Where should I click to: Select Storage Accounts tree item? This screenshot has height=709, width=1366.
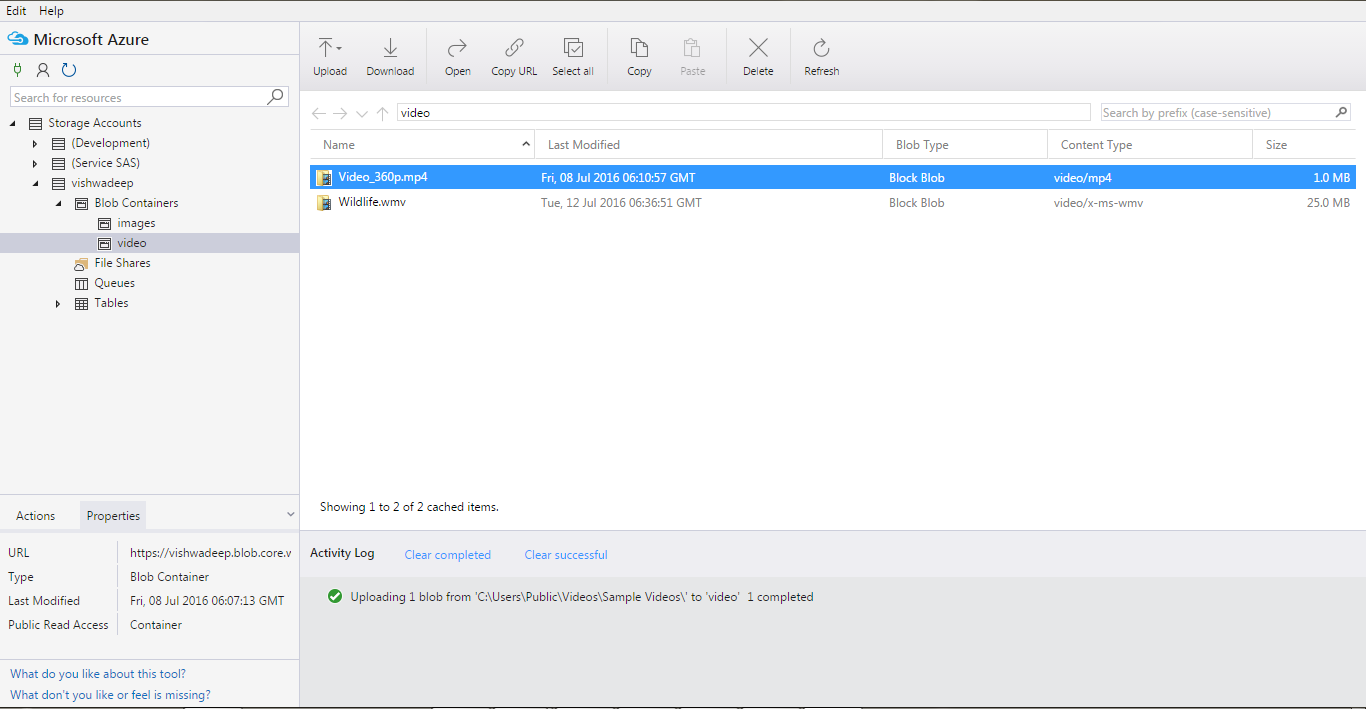pos(95,123)
